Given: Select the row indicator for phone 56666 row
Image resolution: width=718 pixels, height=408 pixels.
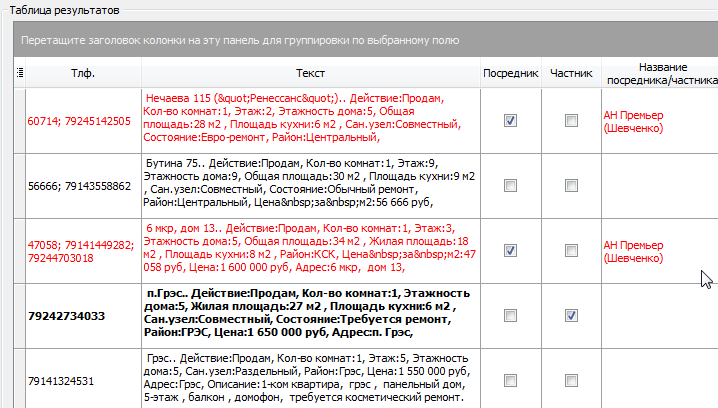Looking at the screenshot, I should point(21,186).
